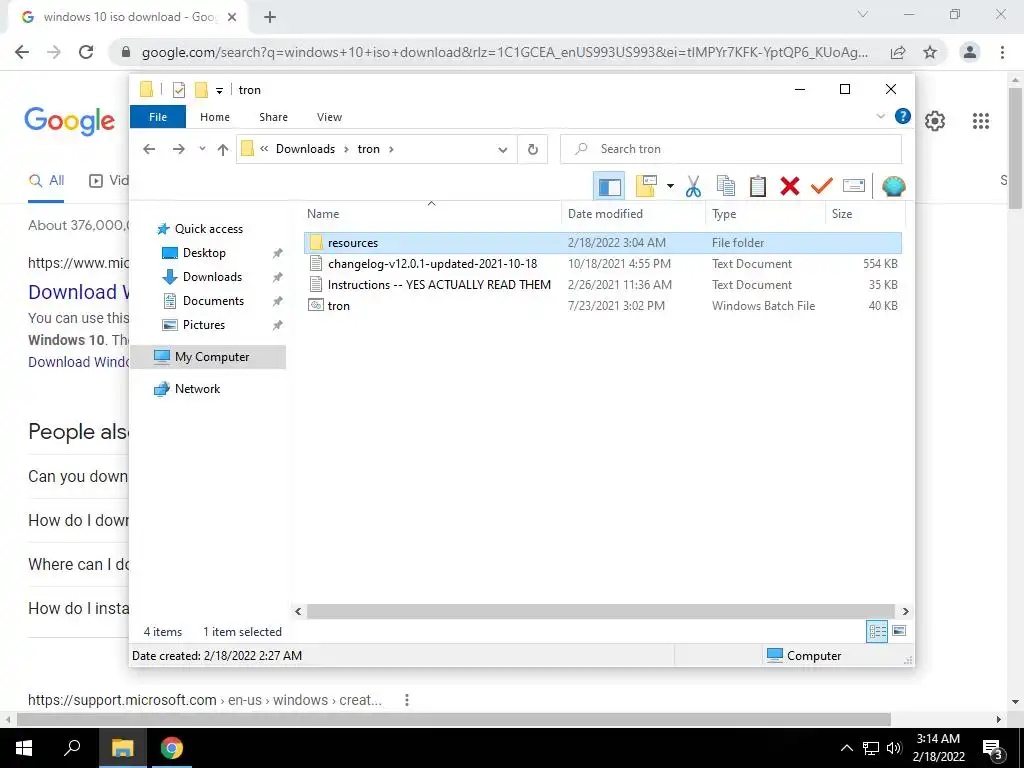Click the orange checkmark Properties icon
Image resolution: width=1024 pixels, height=768 pixels.
[822, 186]
